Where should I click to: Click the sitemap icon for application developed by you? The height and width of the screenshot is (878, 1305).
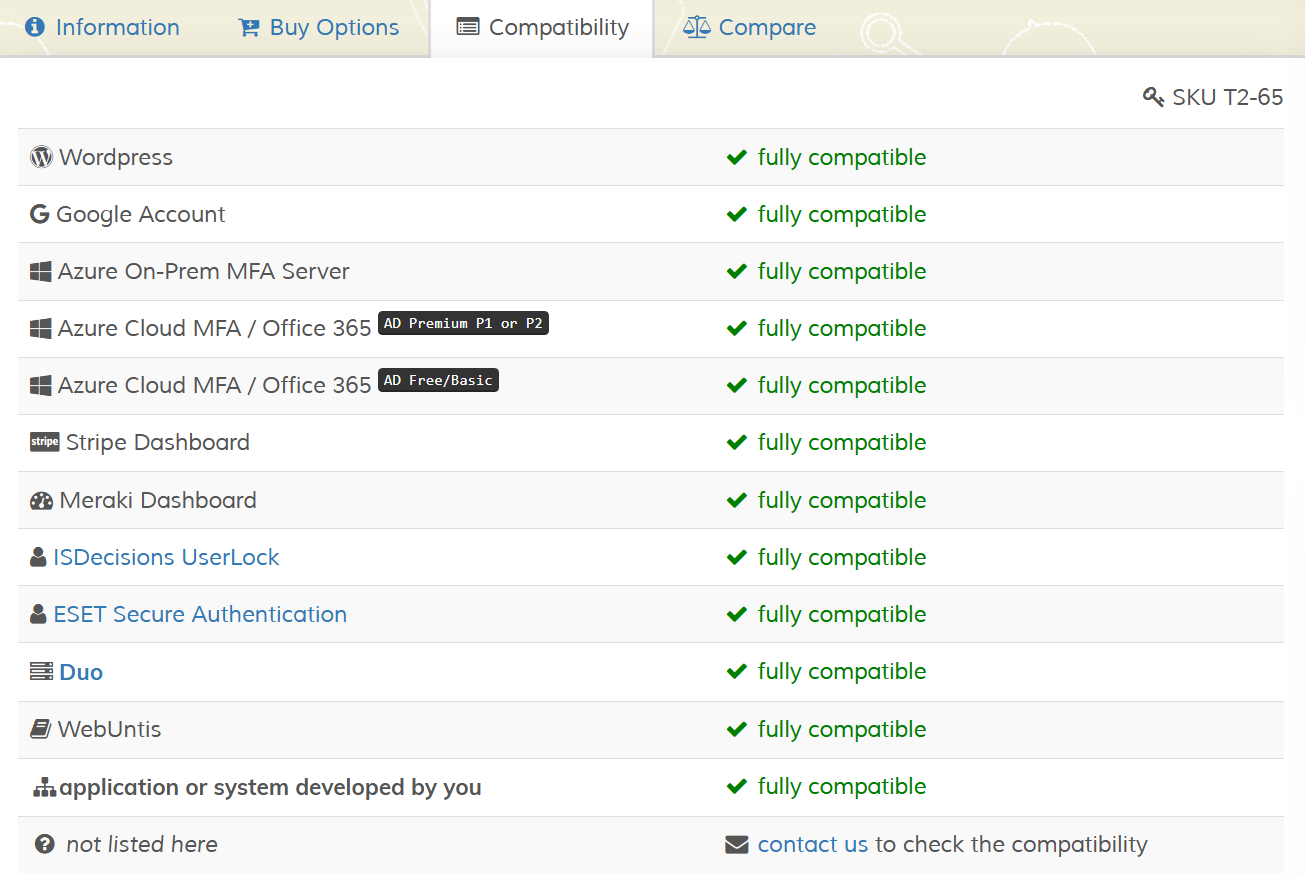(x=44, y=787)
